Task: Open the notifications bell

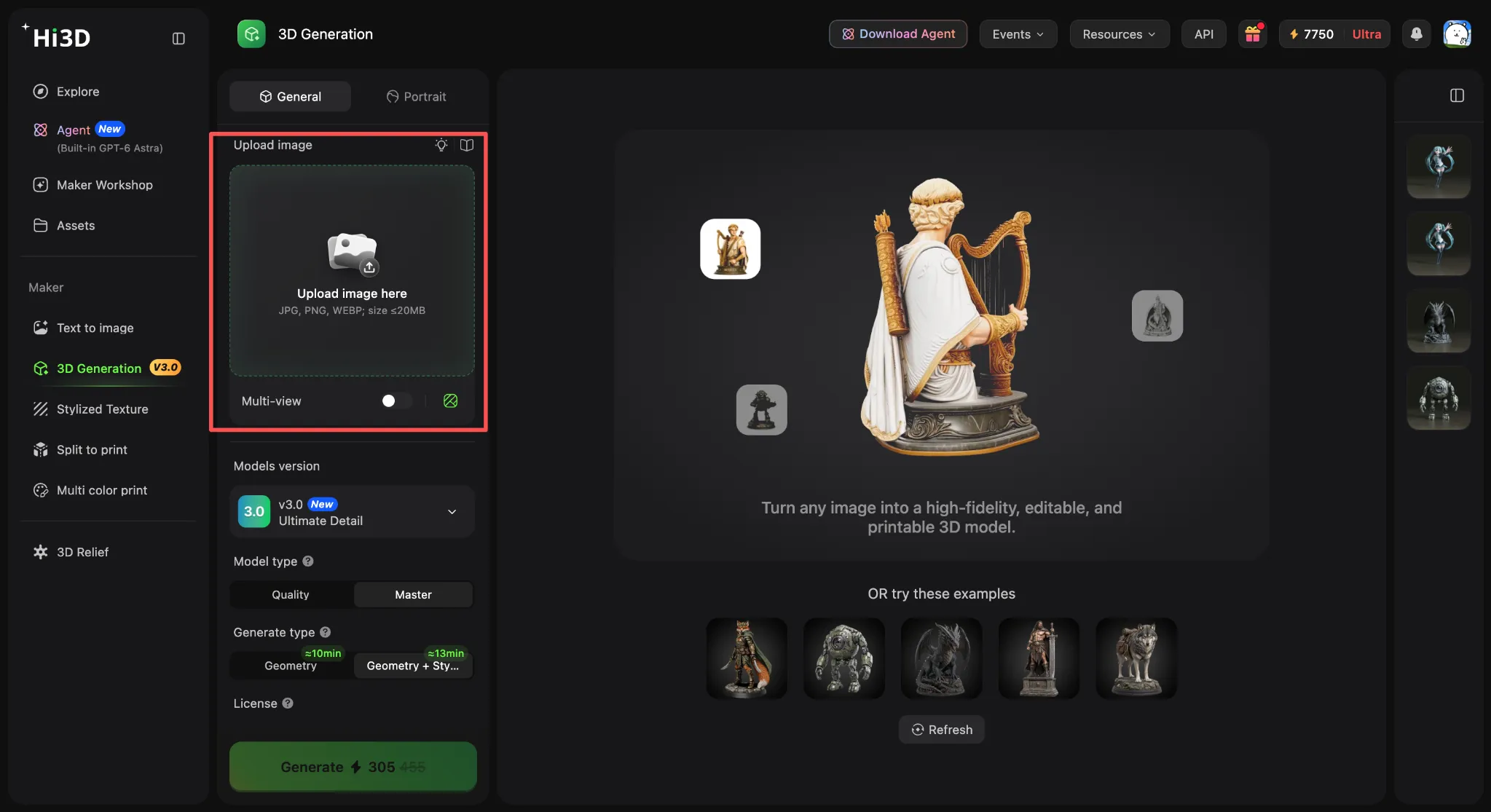Action: coord(1416,34)
